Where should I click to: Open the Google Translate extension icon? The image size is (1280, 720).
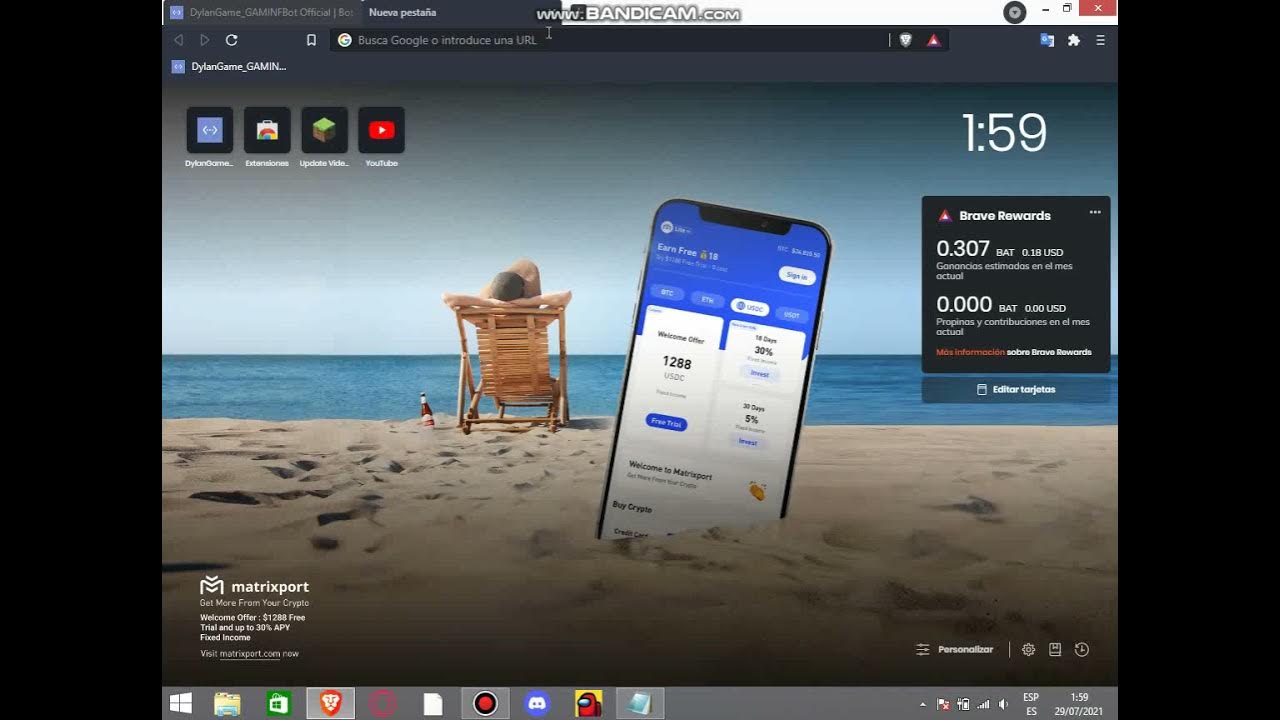click(x=1047, y=40)
